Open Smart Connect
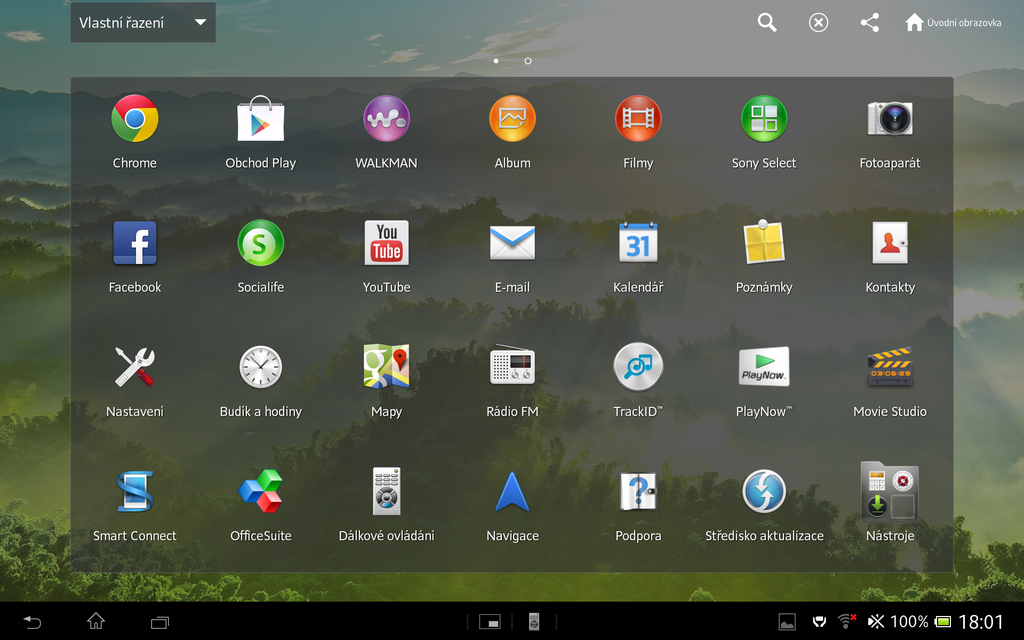This screenshot has width=1024, height=640. coord(134,492)
